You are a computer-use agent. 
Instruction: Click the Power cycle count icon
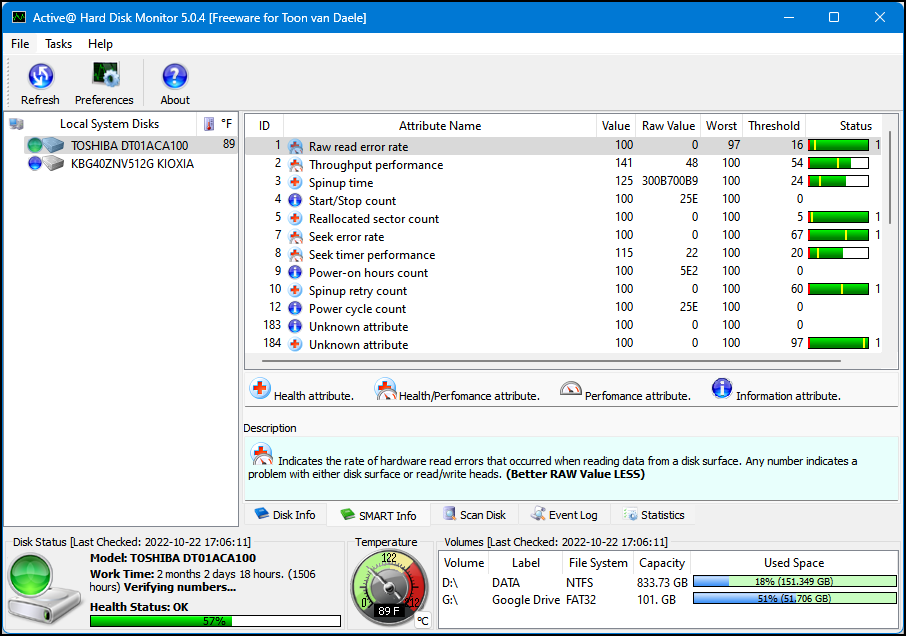click(295, 308)
